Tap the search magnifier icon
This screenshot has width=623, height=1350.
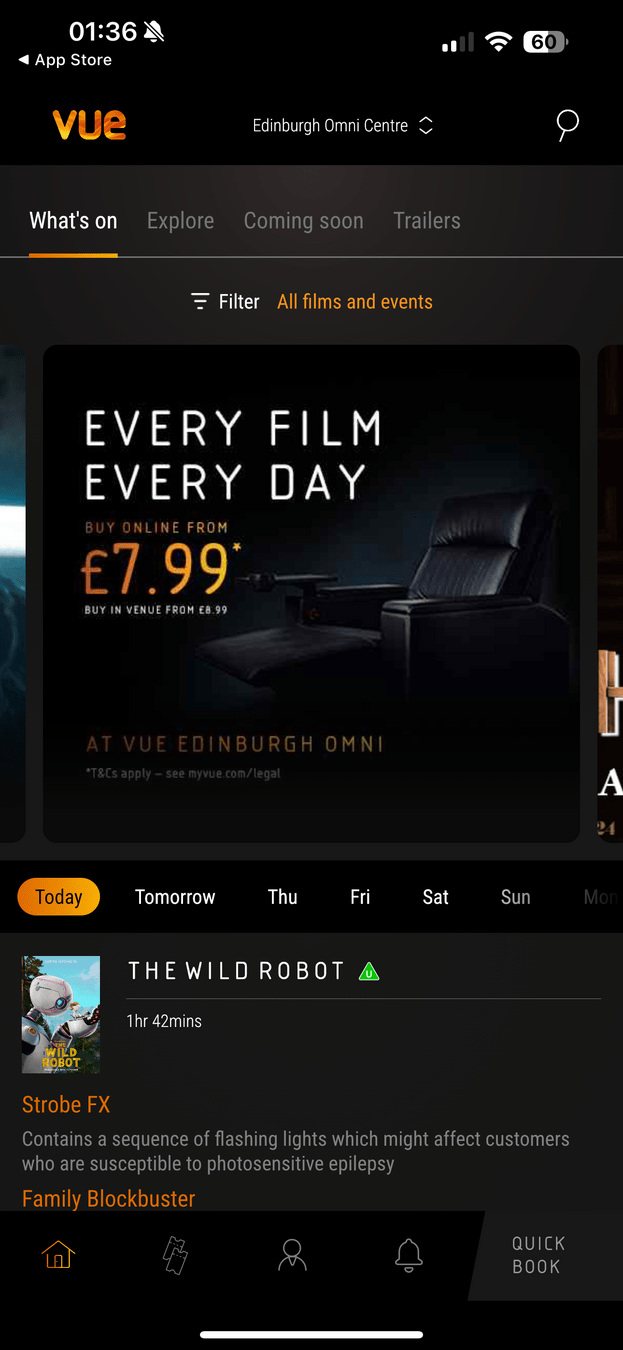tap(567, 126)
